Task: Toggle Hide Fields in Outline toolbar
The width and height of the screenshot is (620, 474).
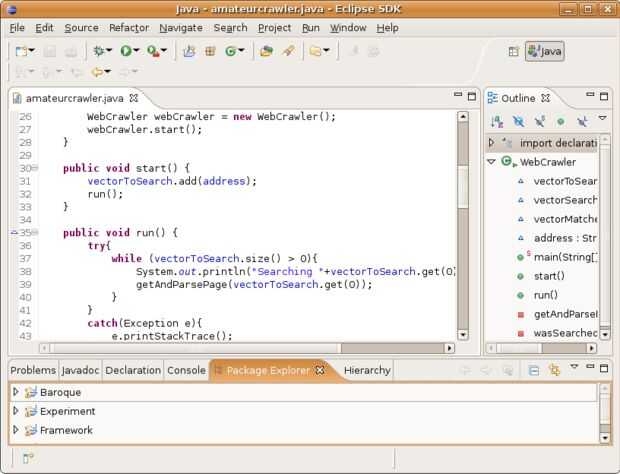Action: (518, 121)
